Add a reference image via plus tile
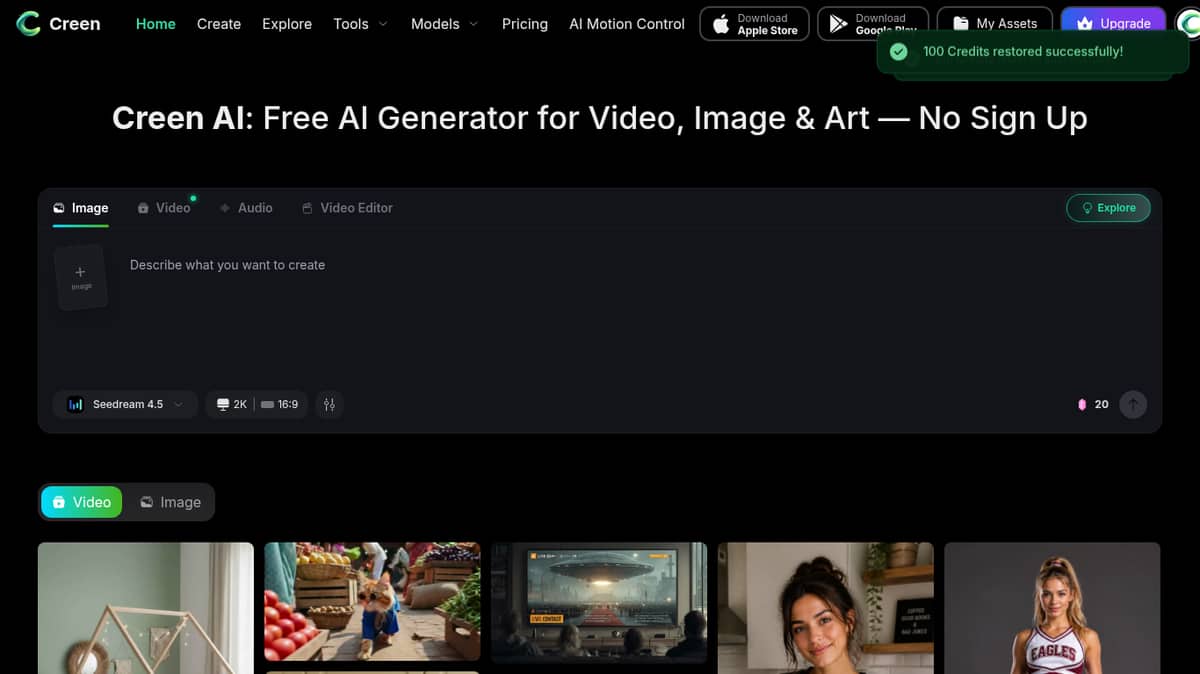The image size is (1200, 674). point(81,277)
